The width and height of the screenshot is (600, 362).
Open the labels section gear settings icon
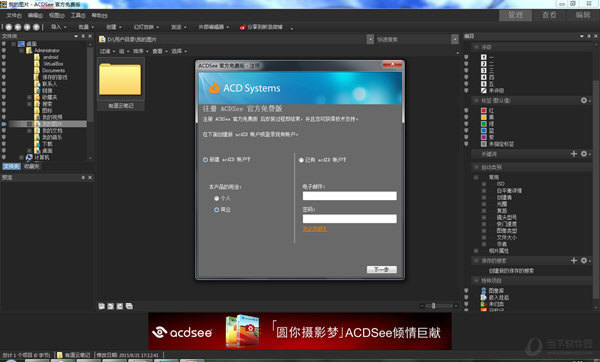pos(584,100)
